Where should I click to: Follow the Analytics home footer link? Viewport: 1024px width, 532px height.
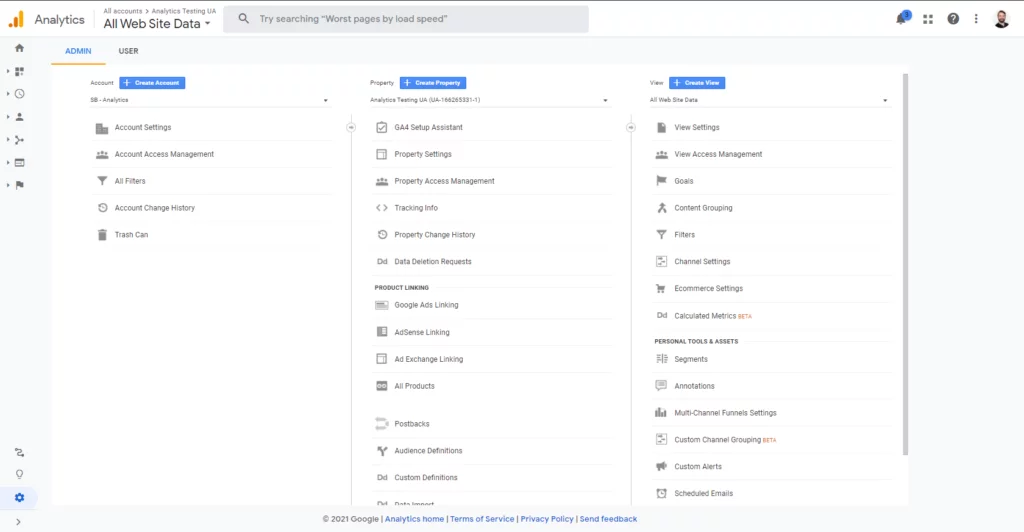(414, 519)
